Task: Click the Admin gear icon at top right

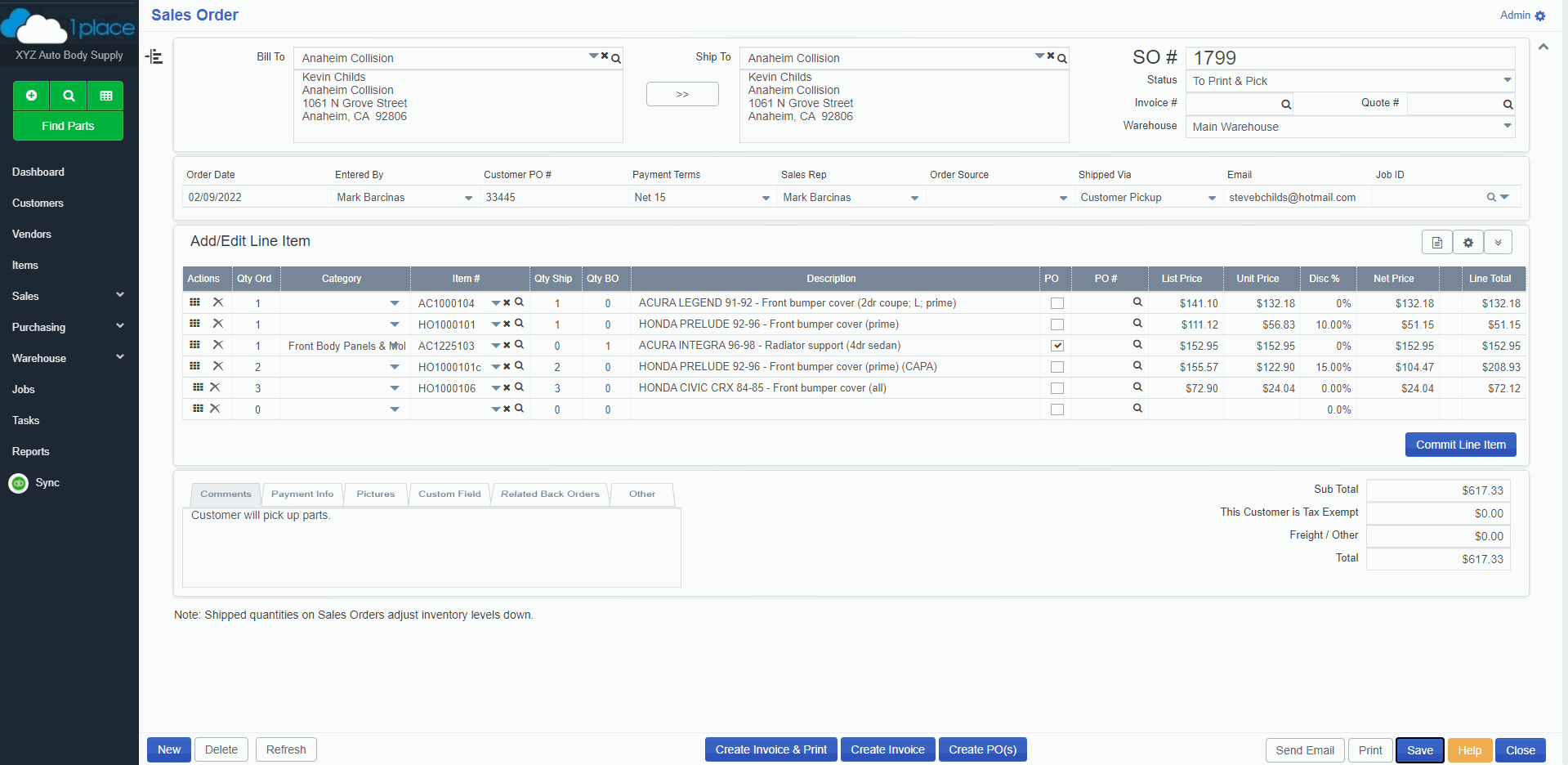Action: pos(1540,16)
